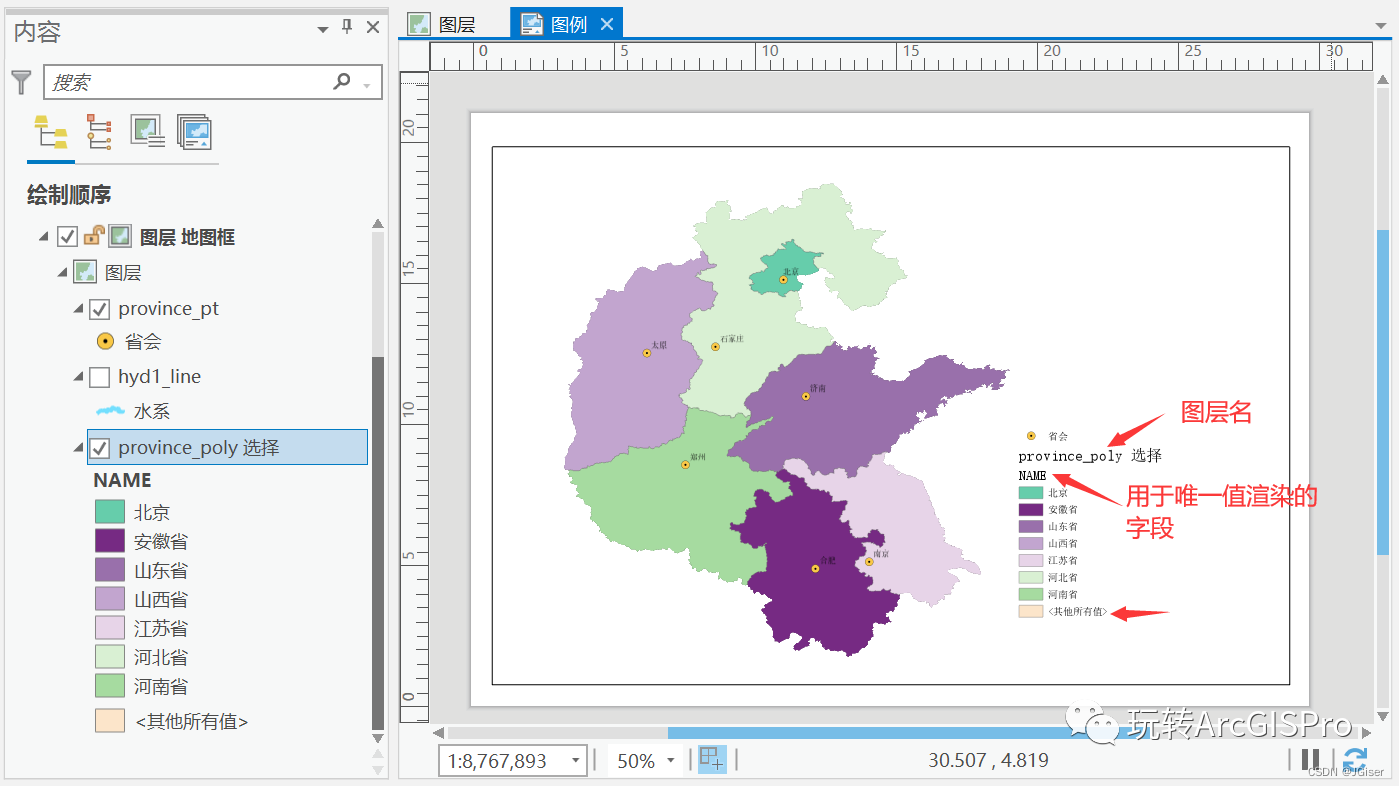Click the NAME field heading in Contents
1399x786 pixels.
coord(122,480)
